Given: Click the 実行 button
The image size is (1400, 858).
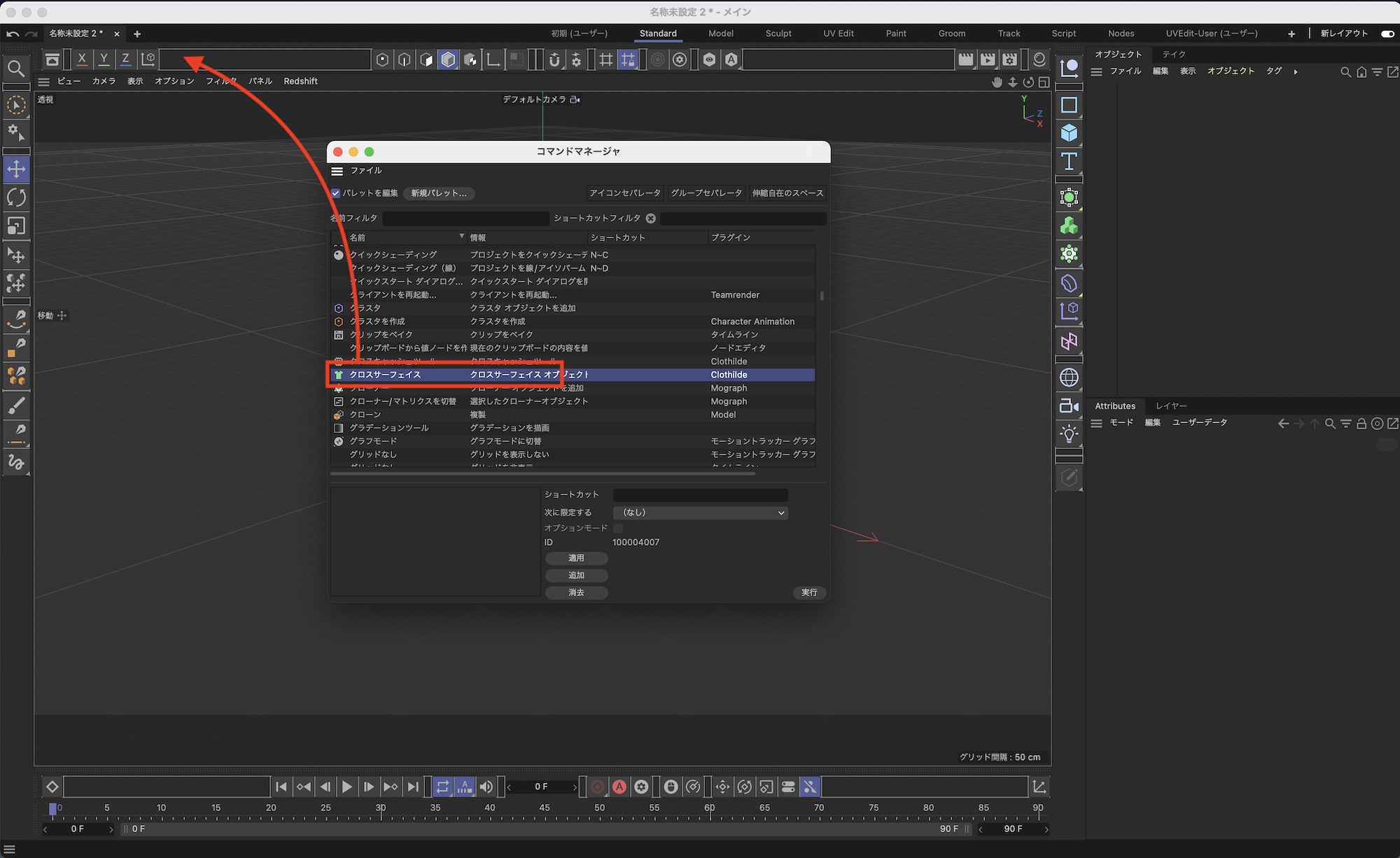Looking at the screenshot, I should tap(809, 593).
